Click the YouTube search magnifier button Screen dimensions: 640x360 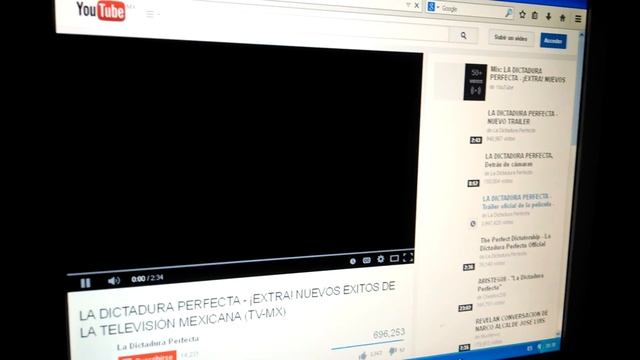pos(463,36)
